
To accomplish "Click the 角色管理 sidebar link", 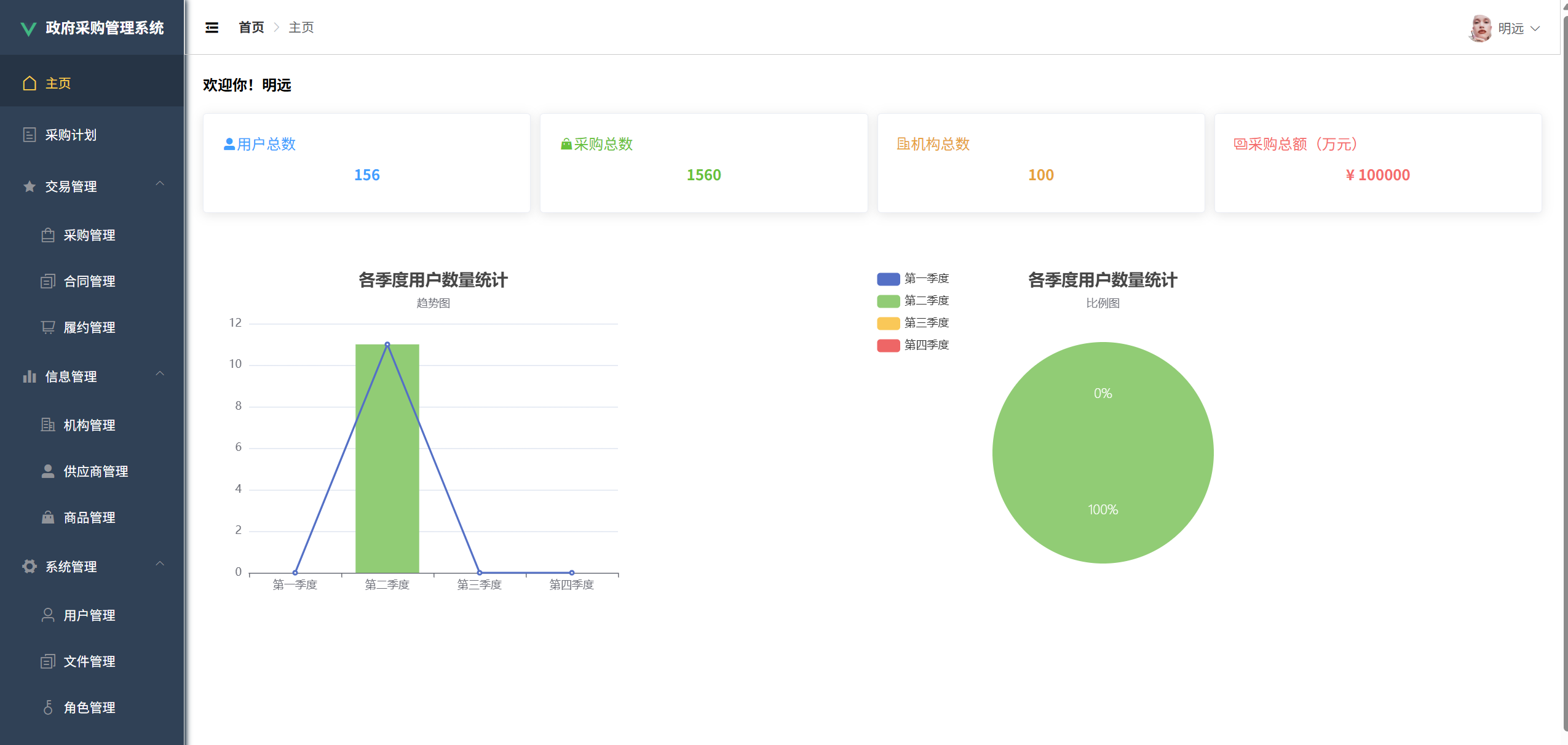I will click(x=90, y=707).
